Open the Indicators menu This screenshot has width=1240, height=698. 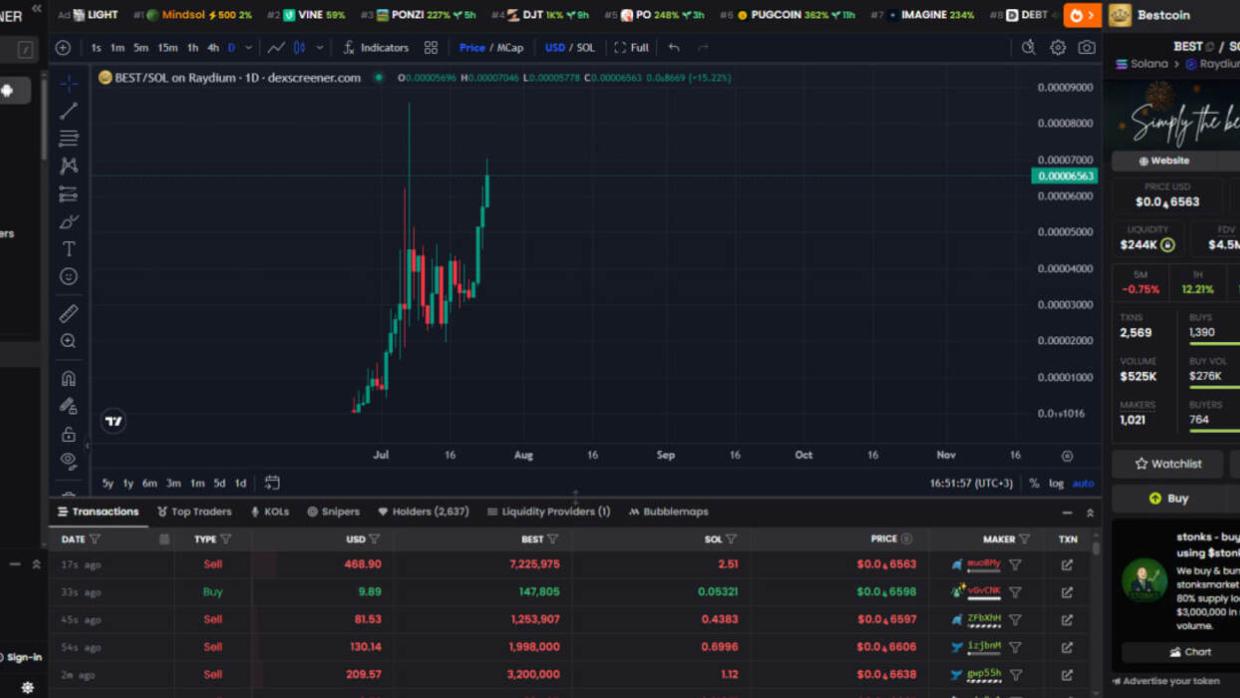pos(376,47)
